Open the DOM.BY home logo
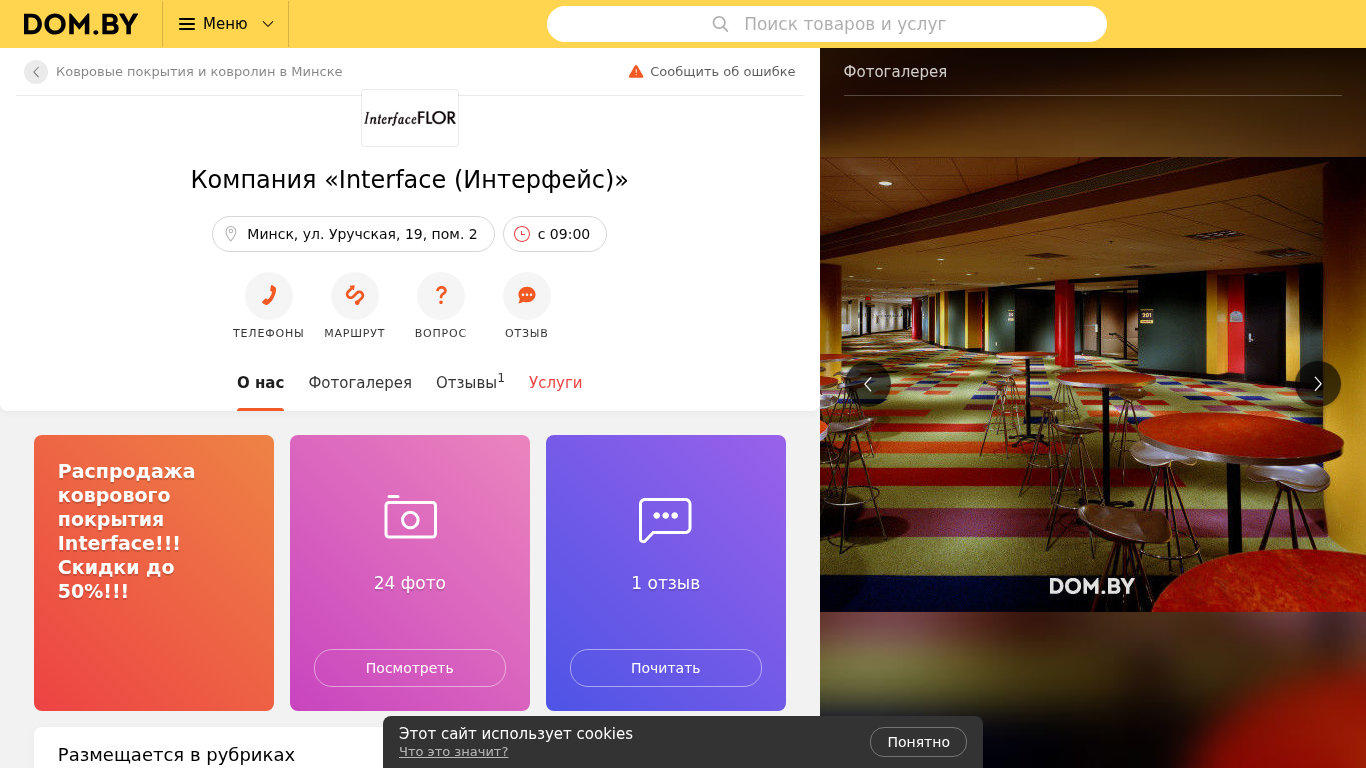Viewport: 1366px width, 768px height. click(81, 24)
